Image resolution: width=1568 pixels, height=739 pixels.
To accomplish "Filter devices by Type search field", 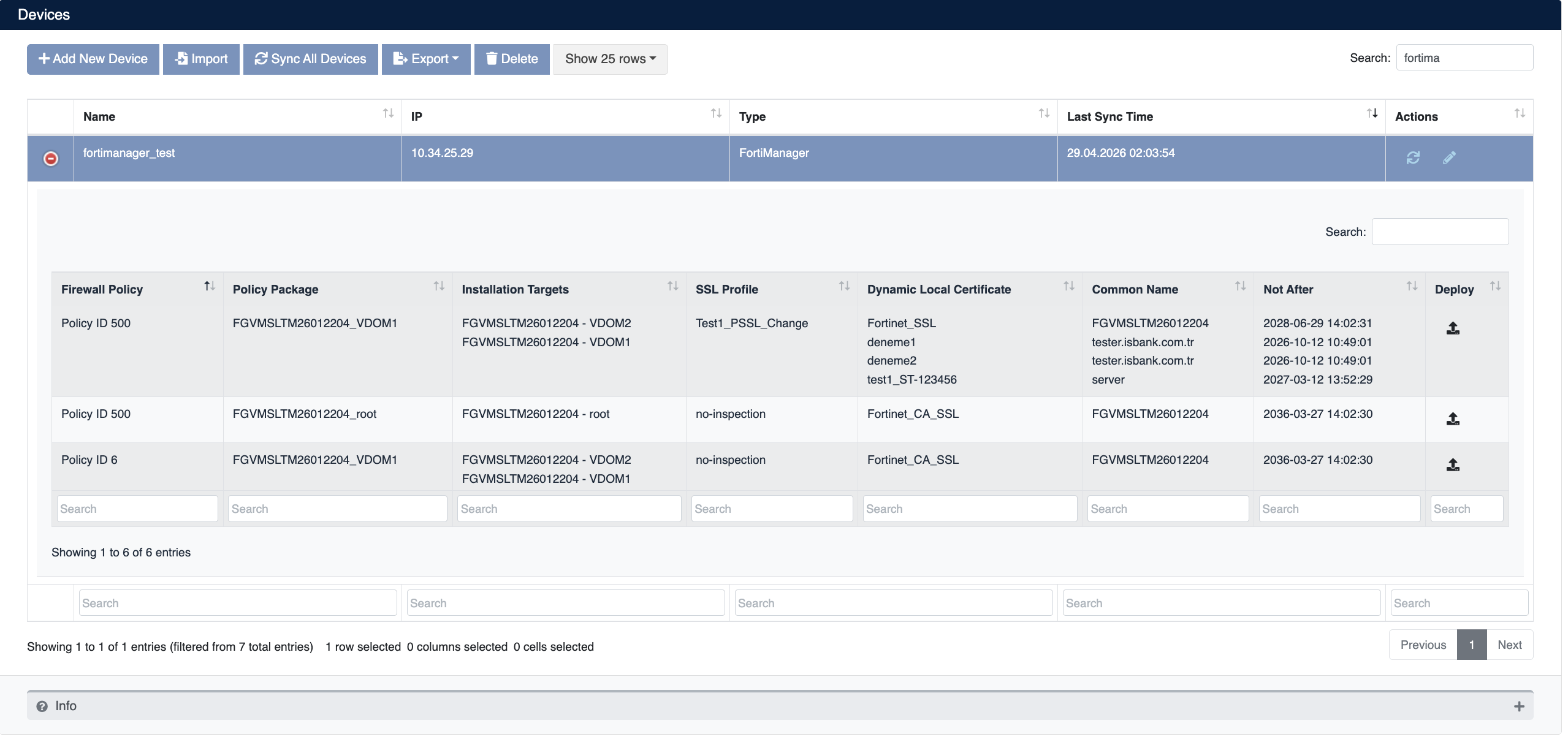I will coord(894,603).
